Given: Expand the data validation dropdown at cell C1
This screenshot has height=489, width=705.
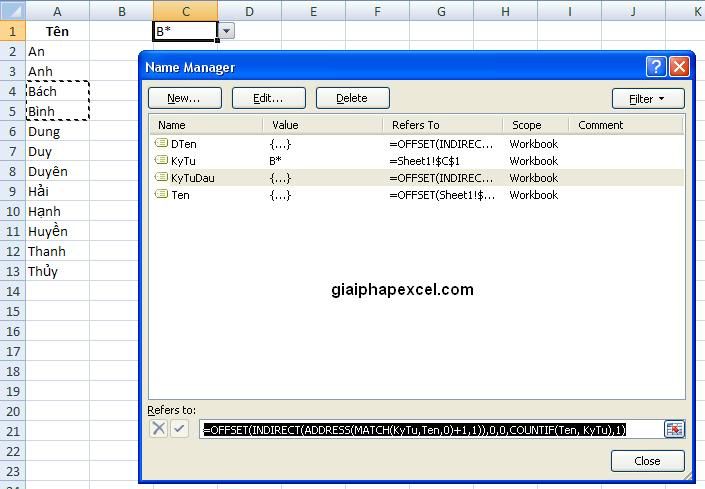Looking at the screenshot, I should pos(227,31).
